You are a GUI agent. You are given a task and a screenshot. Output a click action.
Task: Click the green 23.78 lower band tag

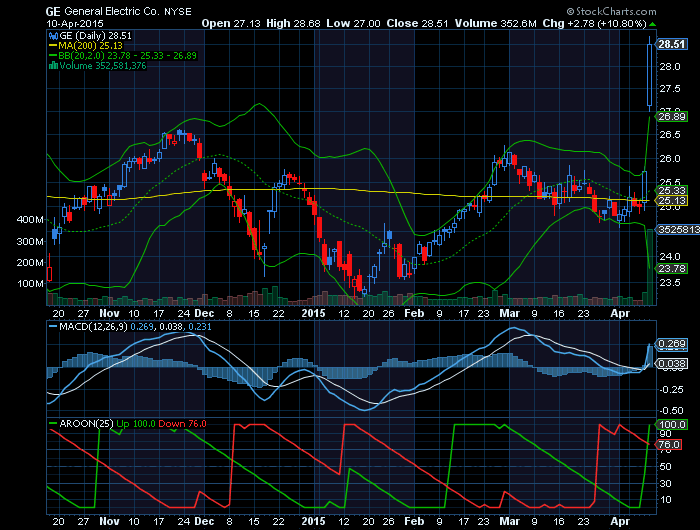pos(672,268)
